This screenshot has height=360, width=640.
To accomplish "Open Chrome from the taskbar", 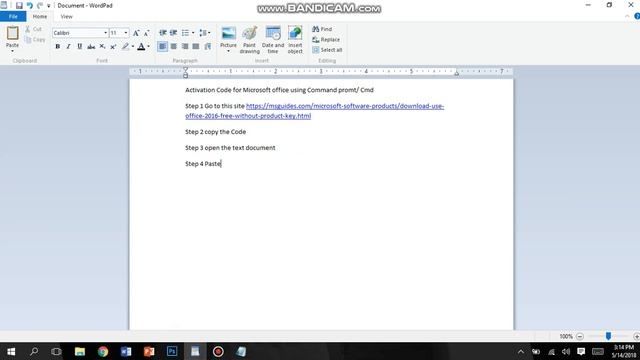I will (103, 351).
